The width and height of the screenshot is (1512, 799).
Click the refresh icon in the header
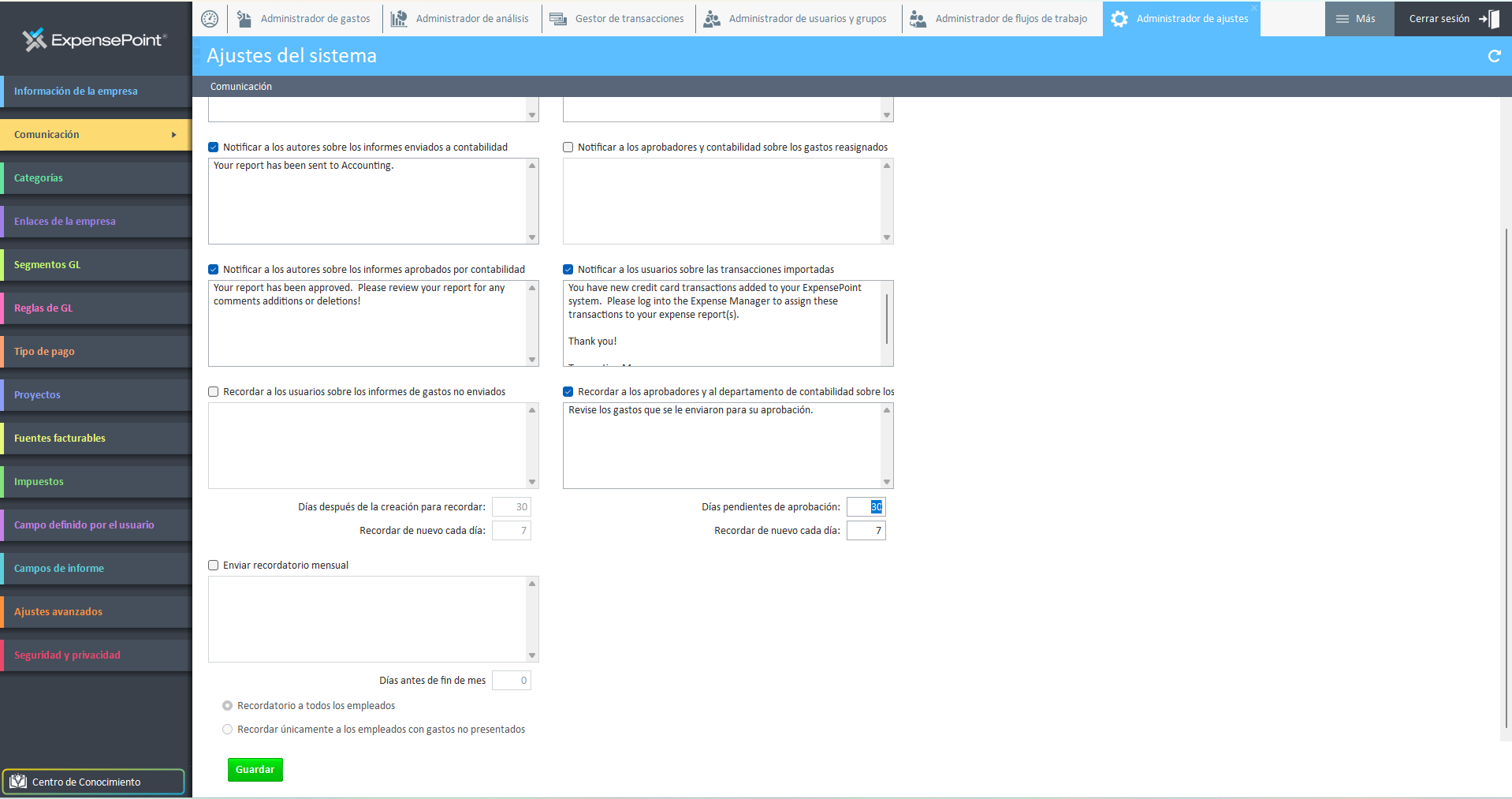[1494, 56]
